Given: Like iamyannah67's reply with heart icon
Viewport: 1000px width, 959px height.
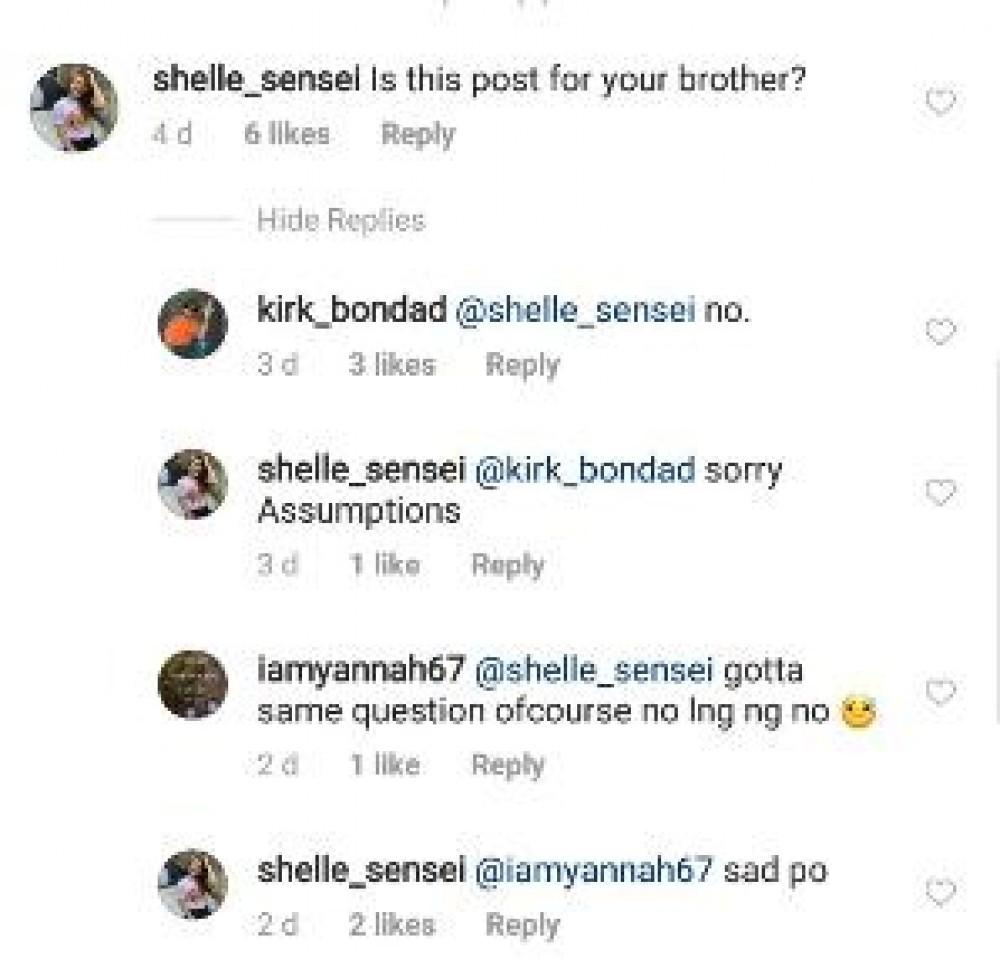Looking at the screenshot, I should point(940,691).
